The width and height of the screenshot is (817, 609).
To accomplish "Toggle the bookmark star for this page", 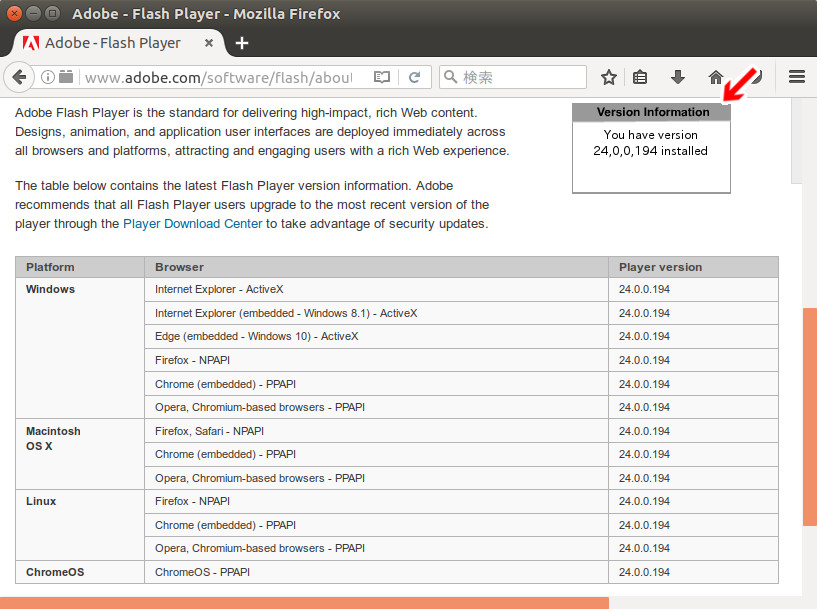I will coord(609,76).
